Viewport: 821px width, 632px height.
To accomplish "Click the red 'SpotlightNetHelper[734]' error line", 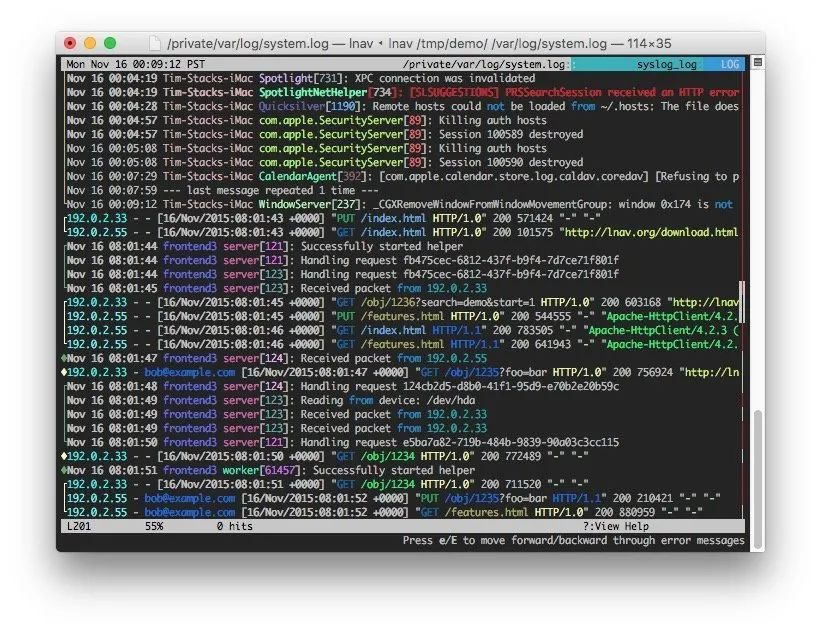I will point(403,93).
